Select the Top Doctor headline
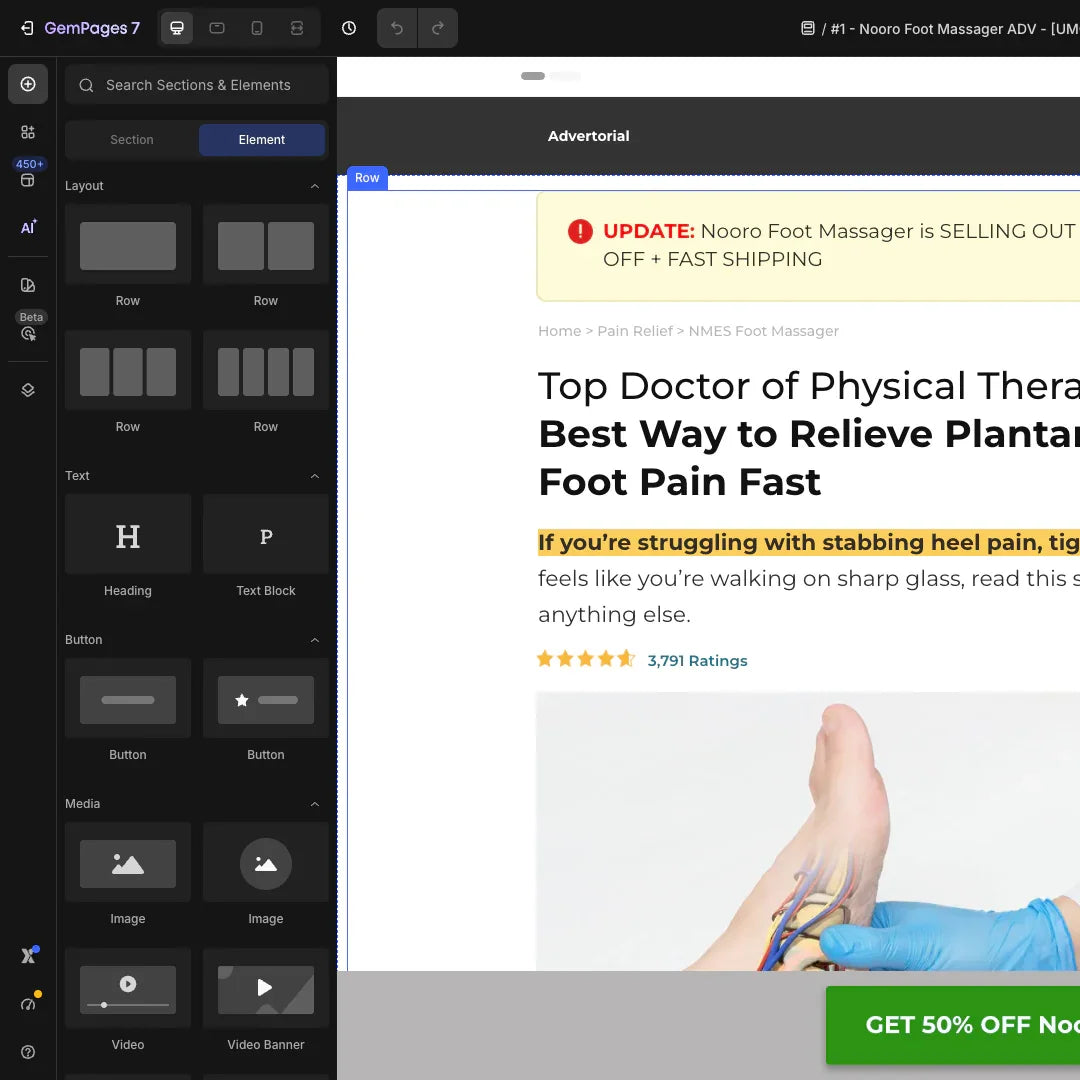Screen dimensions: 1080x1080 pos(809,433)
